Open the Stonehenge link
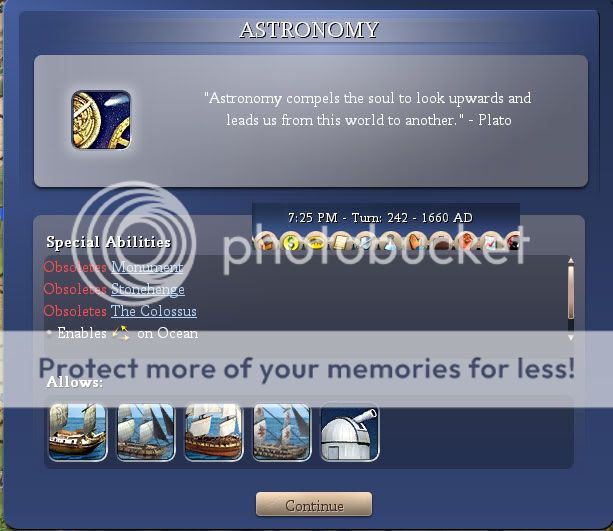Image resolution: width=613 pixels, height=531 pixels. (148, 289)
